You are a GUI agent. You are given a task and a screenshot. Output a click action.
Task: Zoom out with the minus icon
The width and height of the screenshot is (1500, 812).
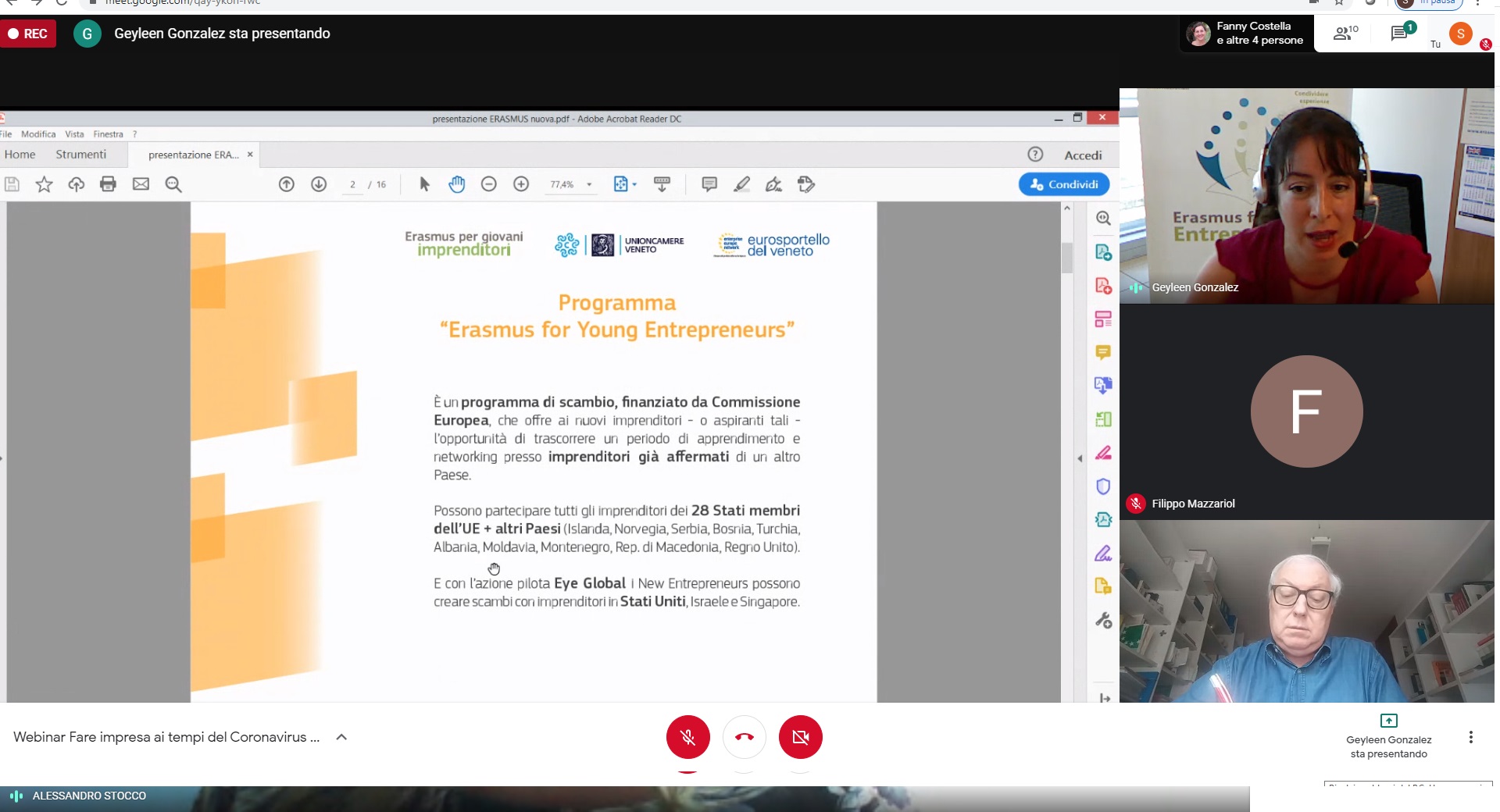coord(489,184)
